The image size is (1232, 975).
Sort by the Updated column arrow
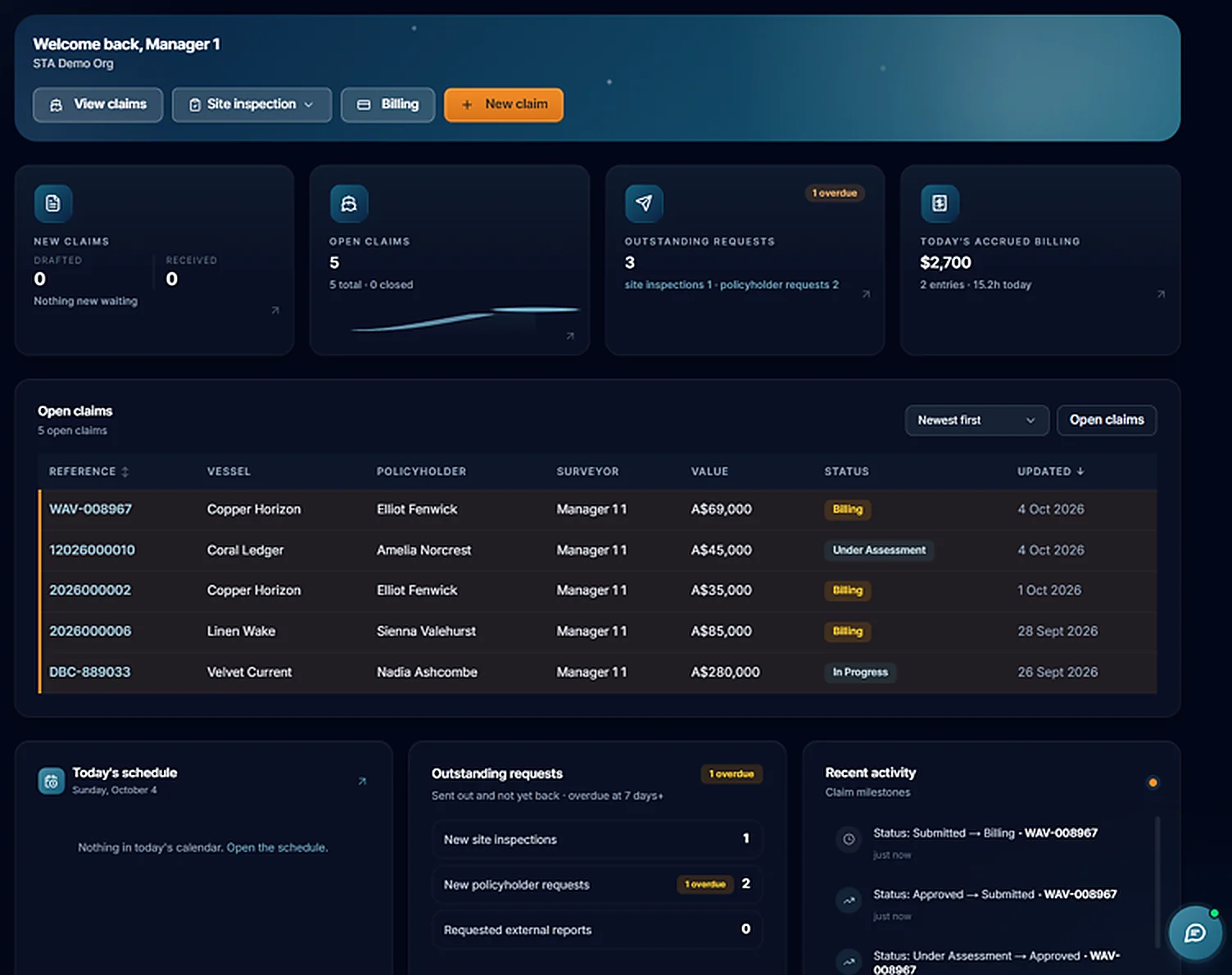pos(1080,472)
